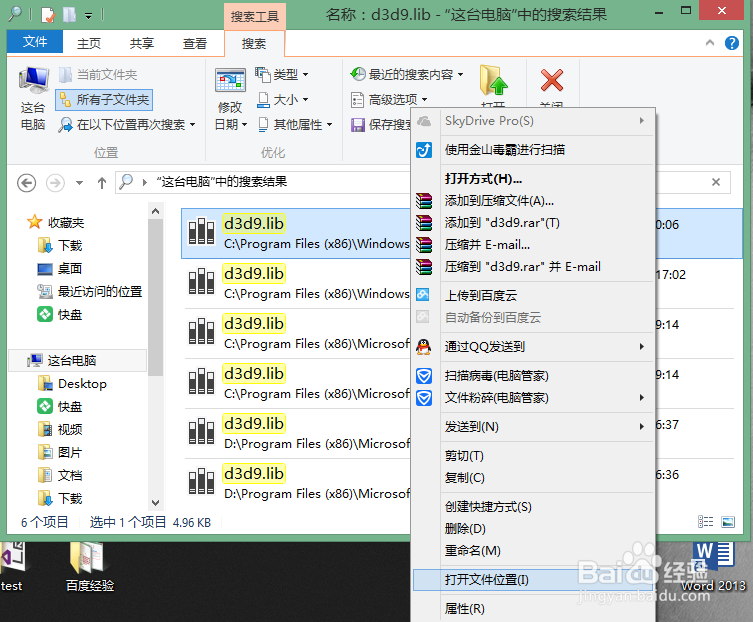Choose SkyDrive Pro(S) in context menu

[x=533, y=121]
